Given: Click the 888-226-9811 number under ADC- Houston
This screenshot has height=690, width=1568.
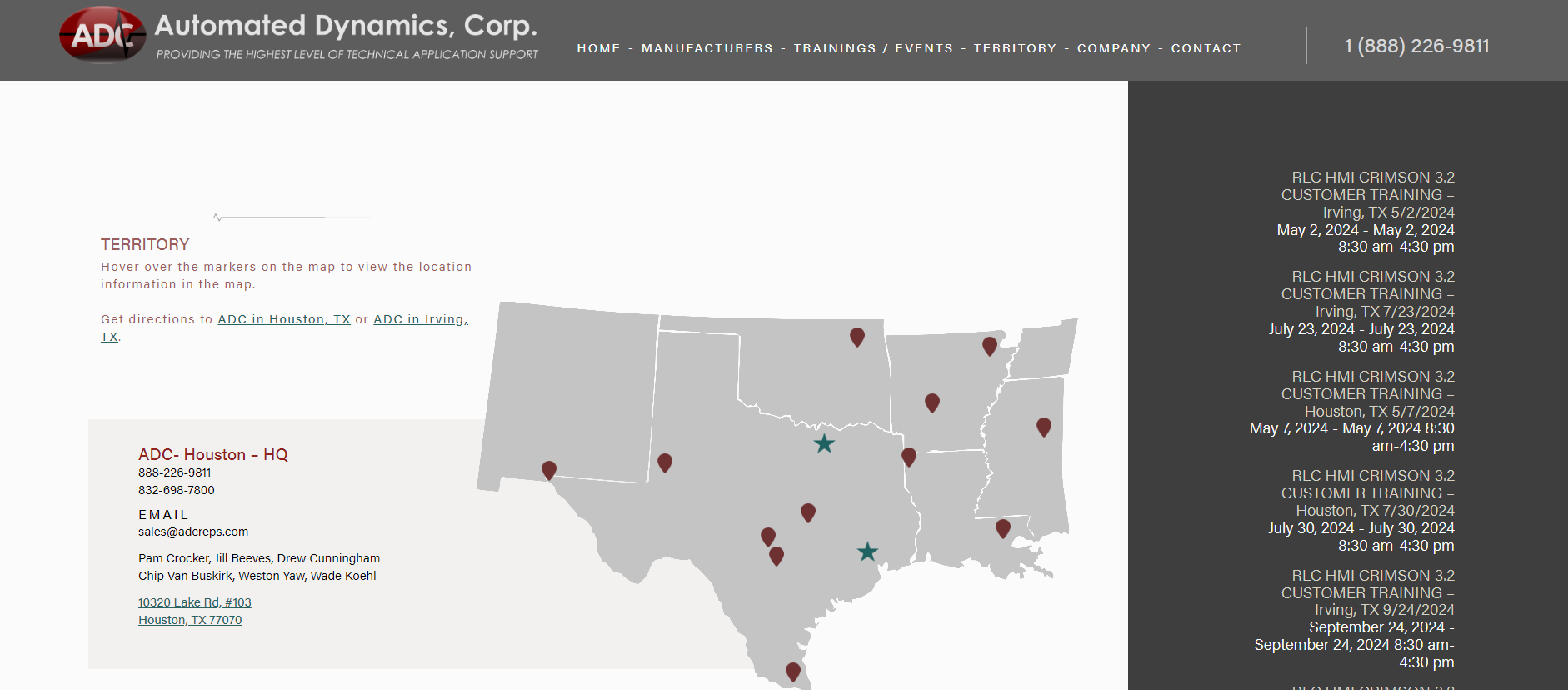Looking at the screenshot, I should tap(175, 472).
